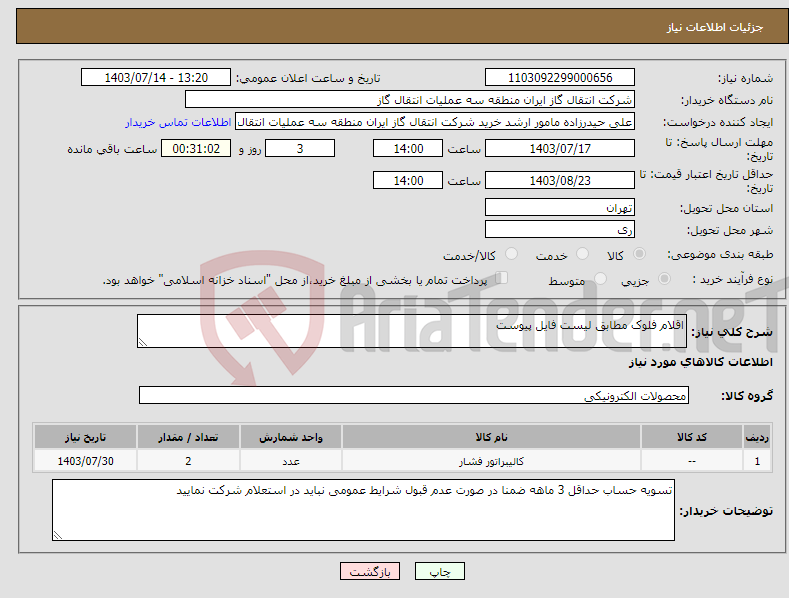Click the تاریخ نیاز column header
The height and width of the screenshot is (598, 789).
86,437
